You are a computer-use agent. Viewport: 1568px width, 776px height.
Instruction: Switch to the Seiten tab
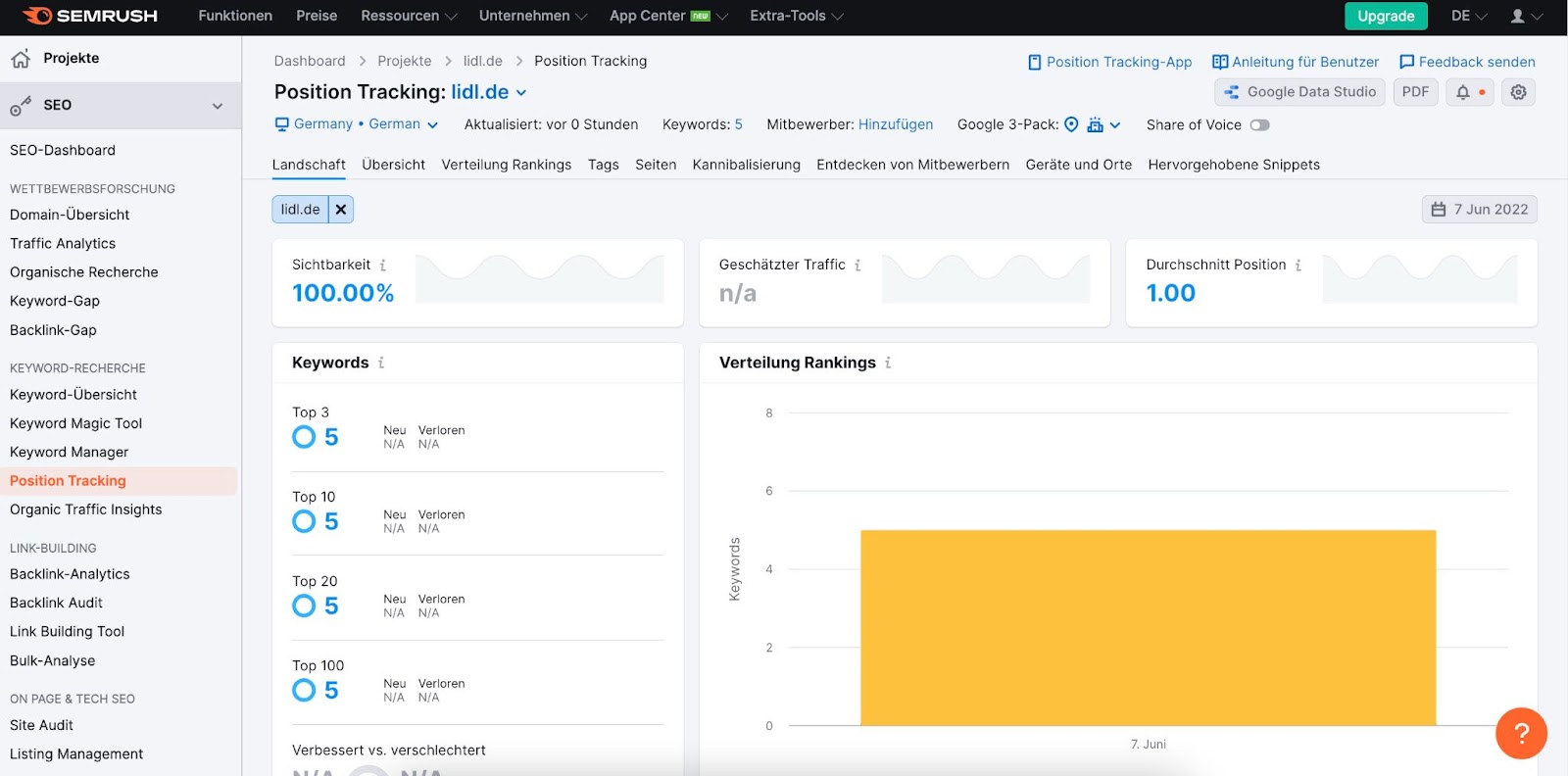656,165
